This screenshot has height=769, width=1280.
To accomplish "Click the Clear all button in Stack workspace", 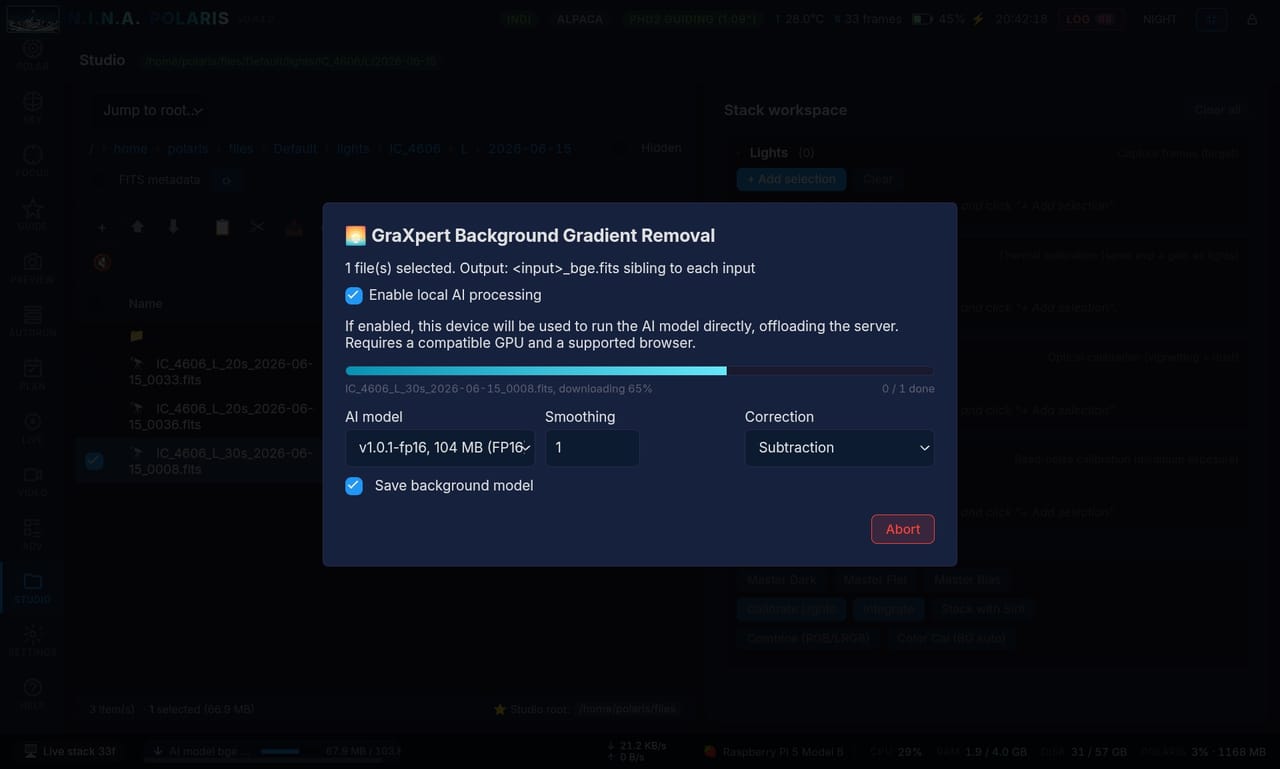I will pyautogui.click(x=1217, y=110).
